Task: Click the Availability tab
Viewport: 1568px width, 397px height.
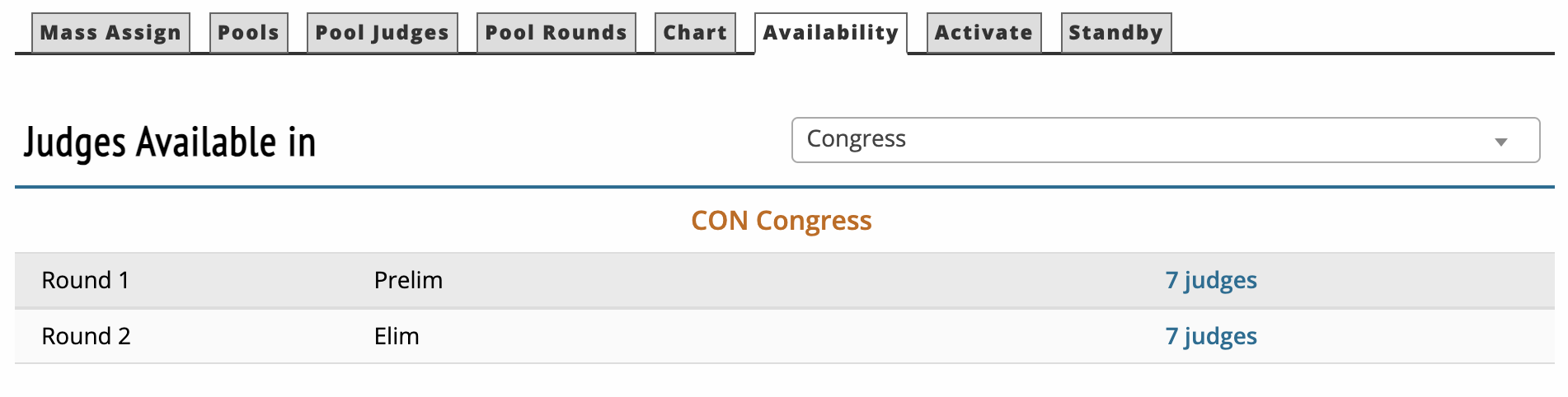Action: [830, 33]
